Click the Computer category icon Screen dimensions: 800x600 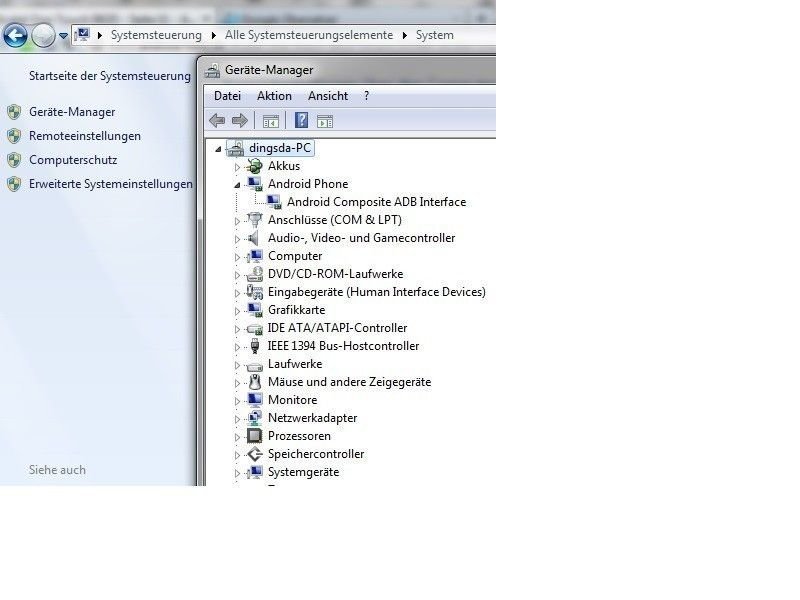point(254,256)
